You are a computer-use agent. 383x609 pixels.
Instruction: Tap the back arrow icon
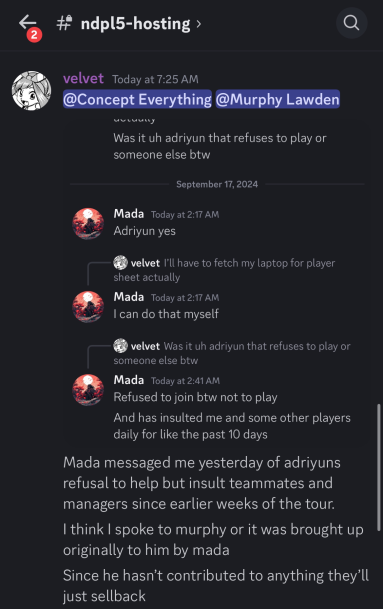pos(27,23)
